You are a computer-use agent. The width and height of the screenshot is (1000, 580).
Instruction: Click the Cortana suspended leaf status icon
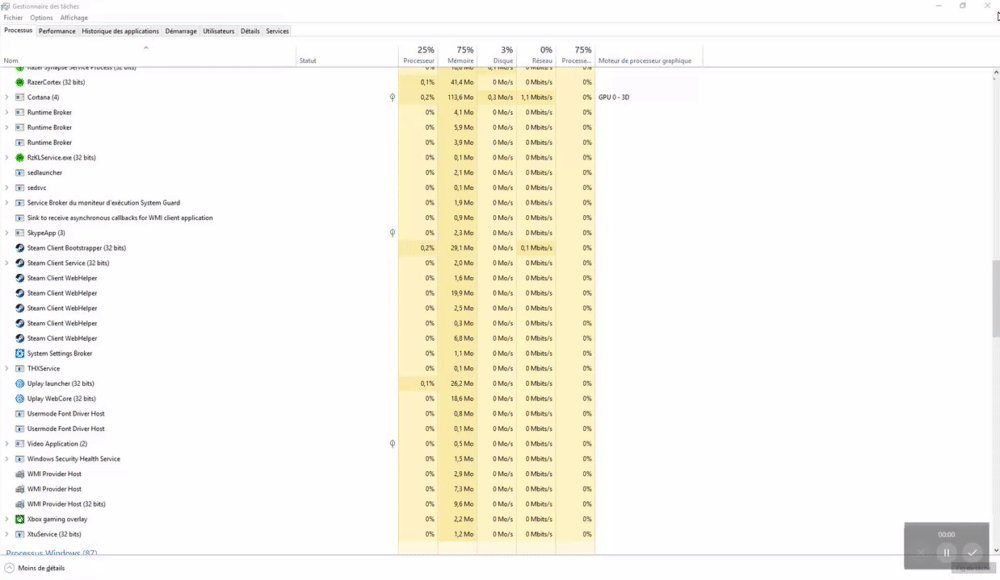tap(392, 97)
